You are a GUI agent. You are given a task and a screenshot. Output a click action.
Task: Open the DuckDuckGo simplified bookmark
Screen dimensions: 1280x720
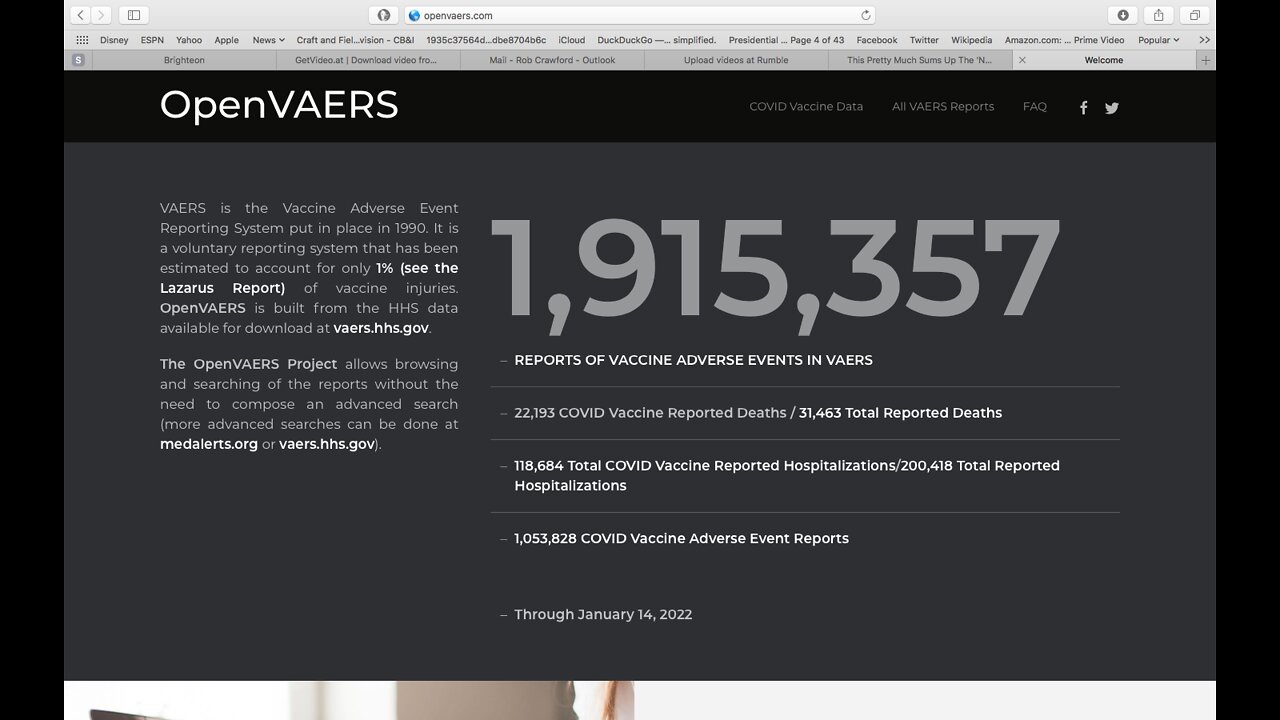657,40
